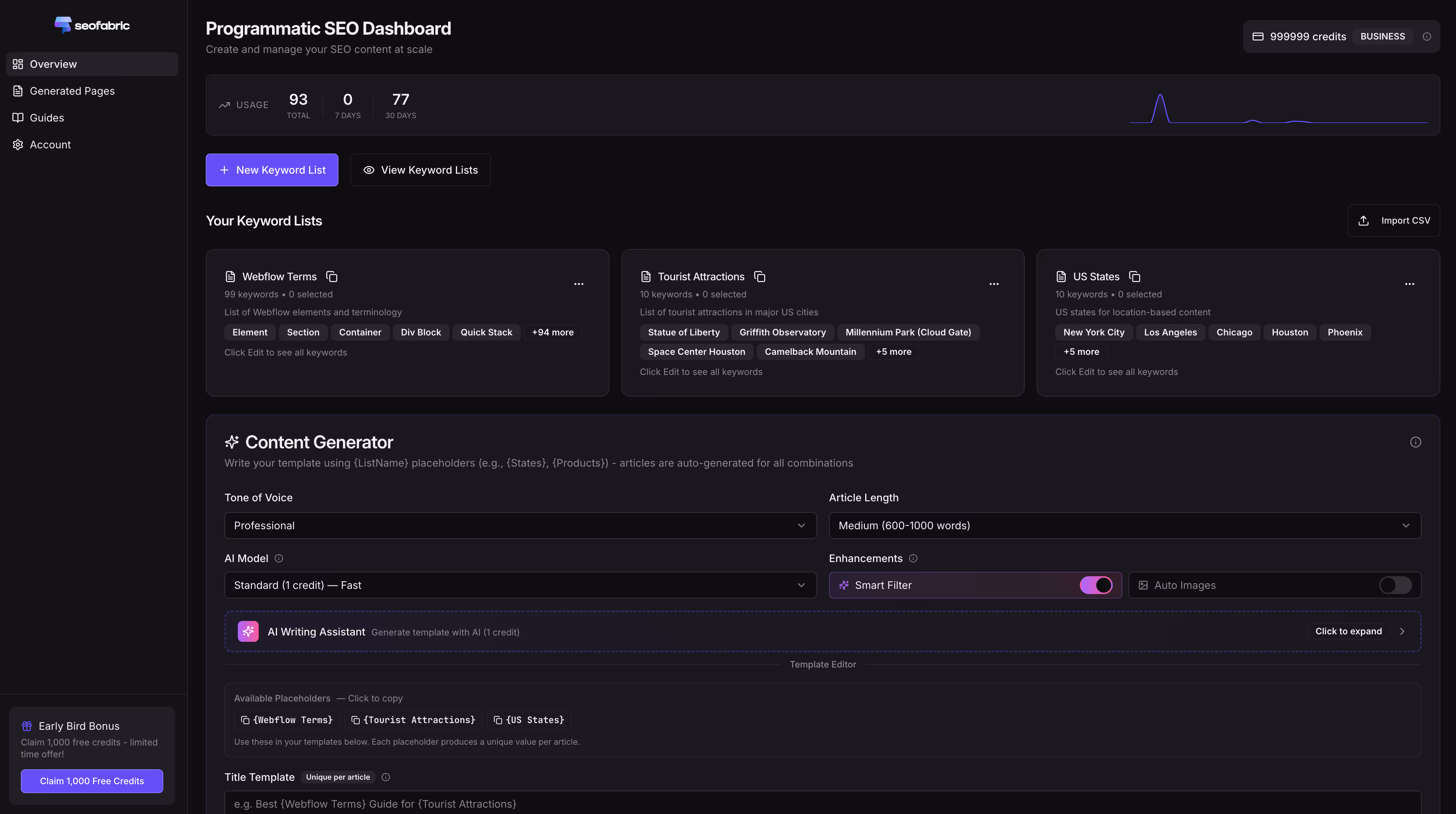
Task: Click Claim 1,000 Free Credits
Action: (92, 781)
